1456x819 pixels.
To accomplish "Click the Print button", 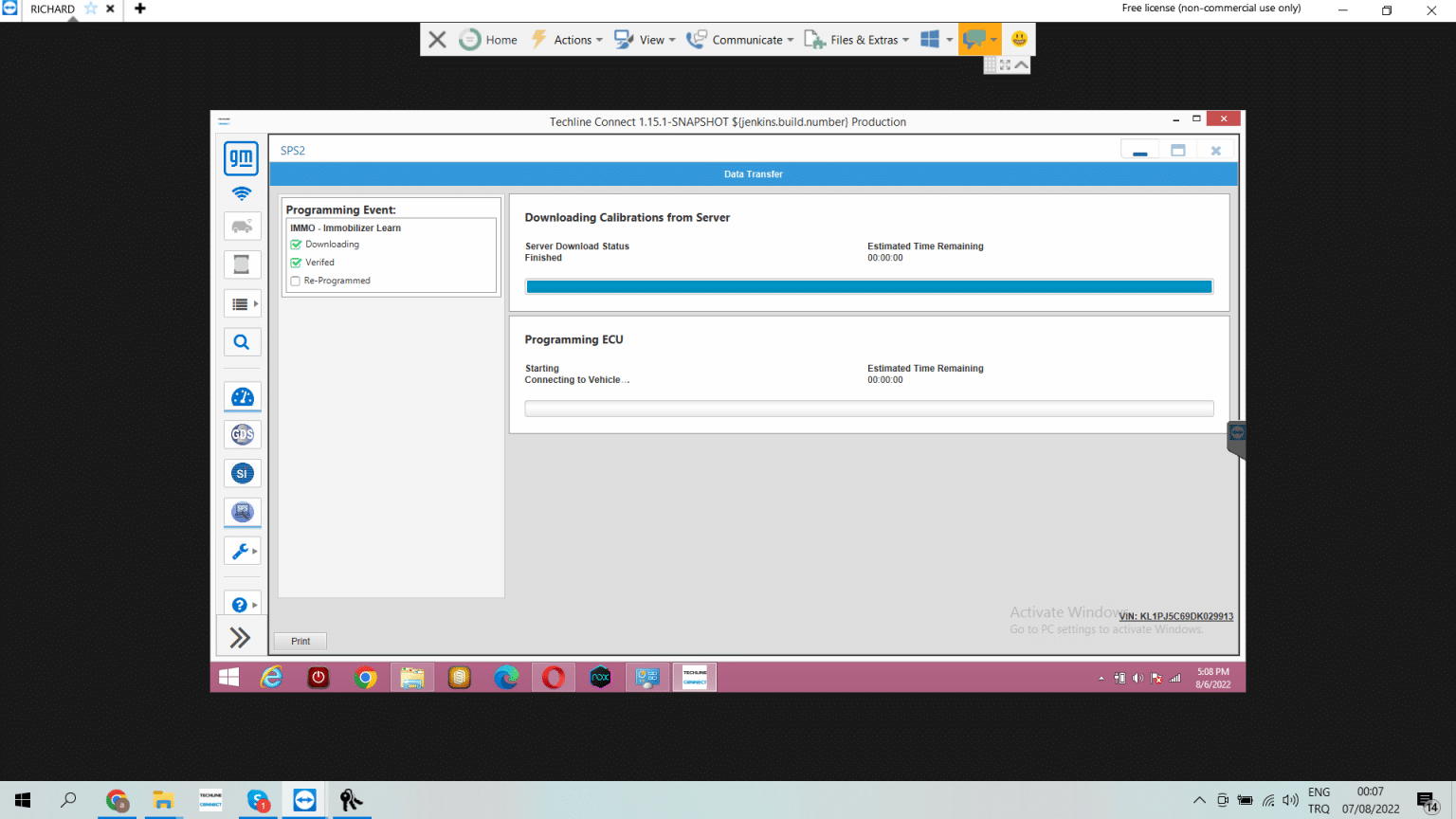I will (x=300, y=642).
